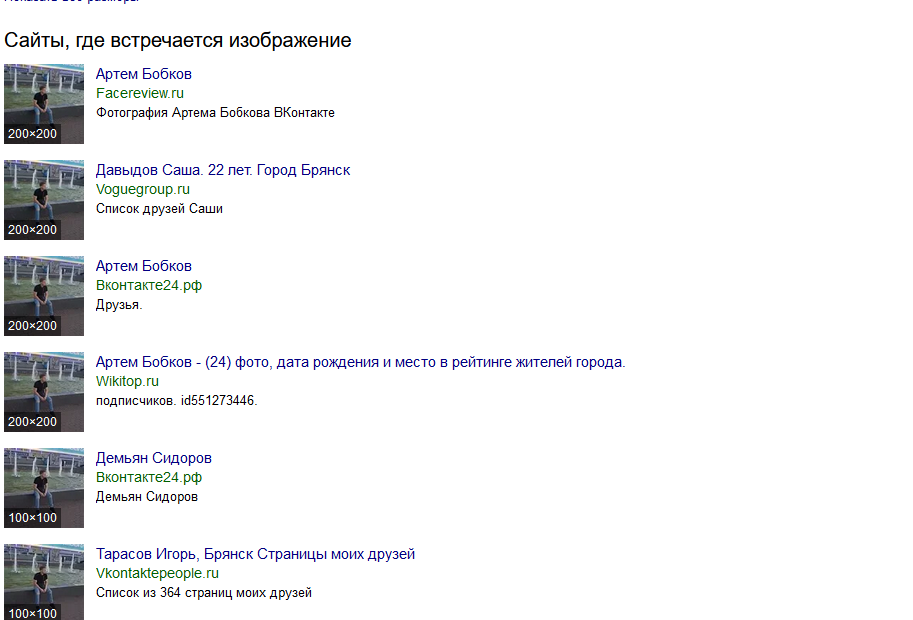Click the 'Фотография Артема Бобкова ВКонтакте' snippet text

coord(215,113)
